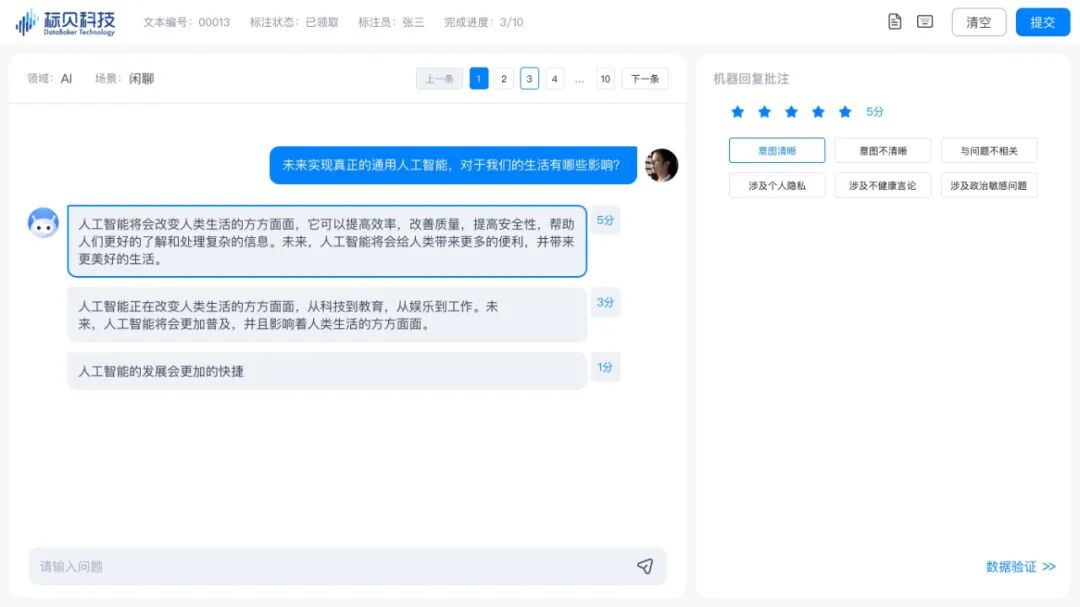Expand the 数据验证 panel
The height and width of the screenshot is (607, 1080).
1019,566
